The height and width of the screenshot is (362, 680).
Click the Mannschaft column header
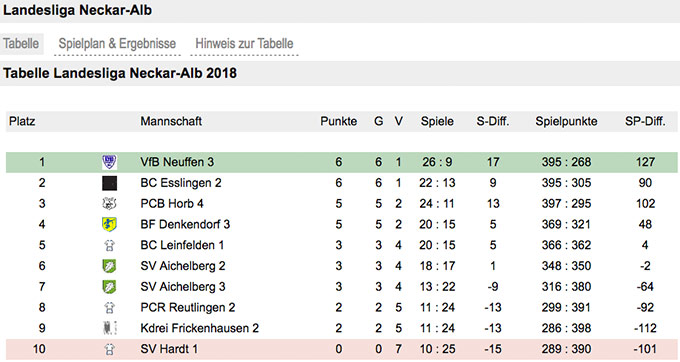click(171, 121)
